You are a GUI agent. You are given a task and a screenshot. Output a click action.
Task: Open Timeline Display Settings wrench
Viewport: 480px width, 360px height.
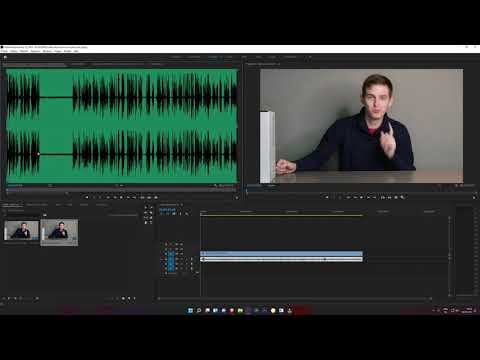point(187,214)
